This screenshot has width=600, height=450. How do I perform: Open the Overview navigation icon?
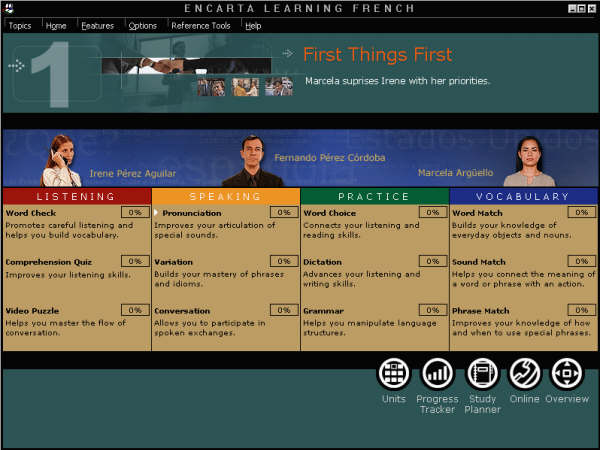coord(567,373)
